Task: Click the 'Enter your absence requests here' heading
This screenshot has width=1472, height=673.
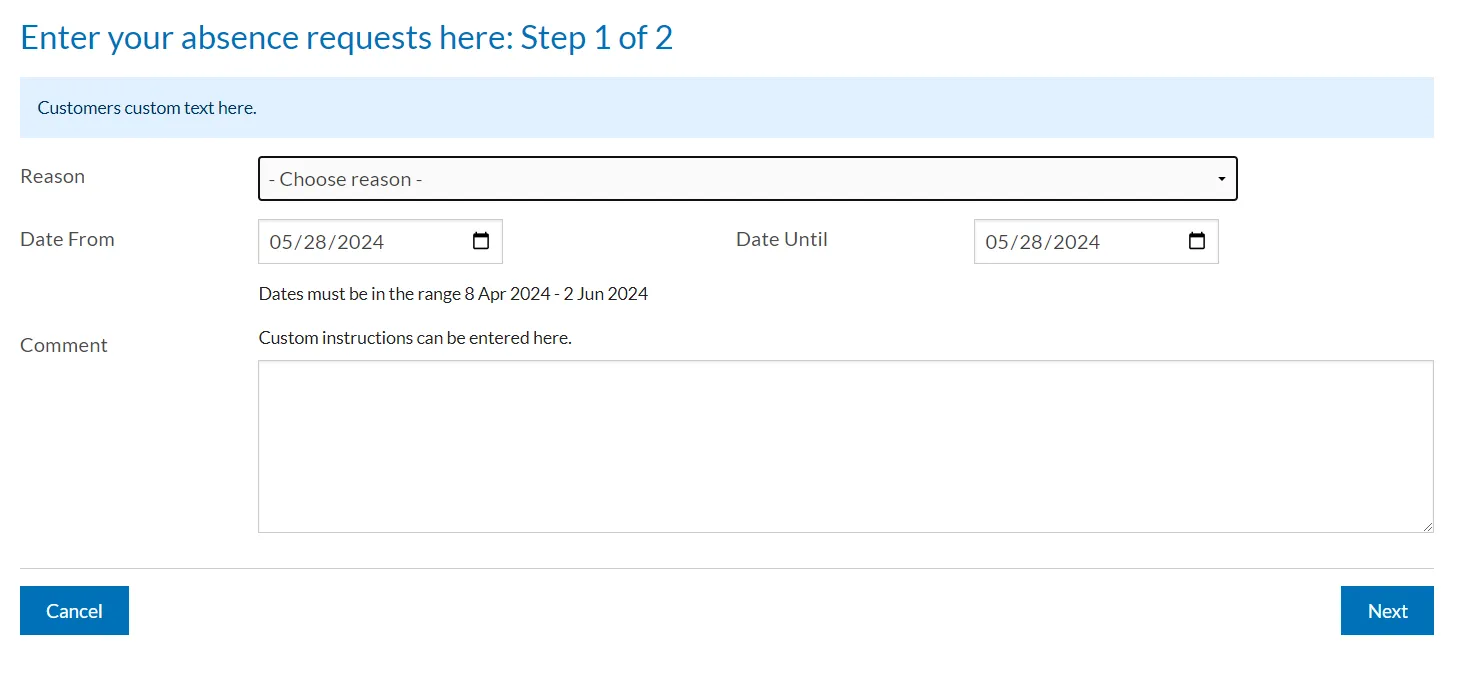Action: (347, 38)
